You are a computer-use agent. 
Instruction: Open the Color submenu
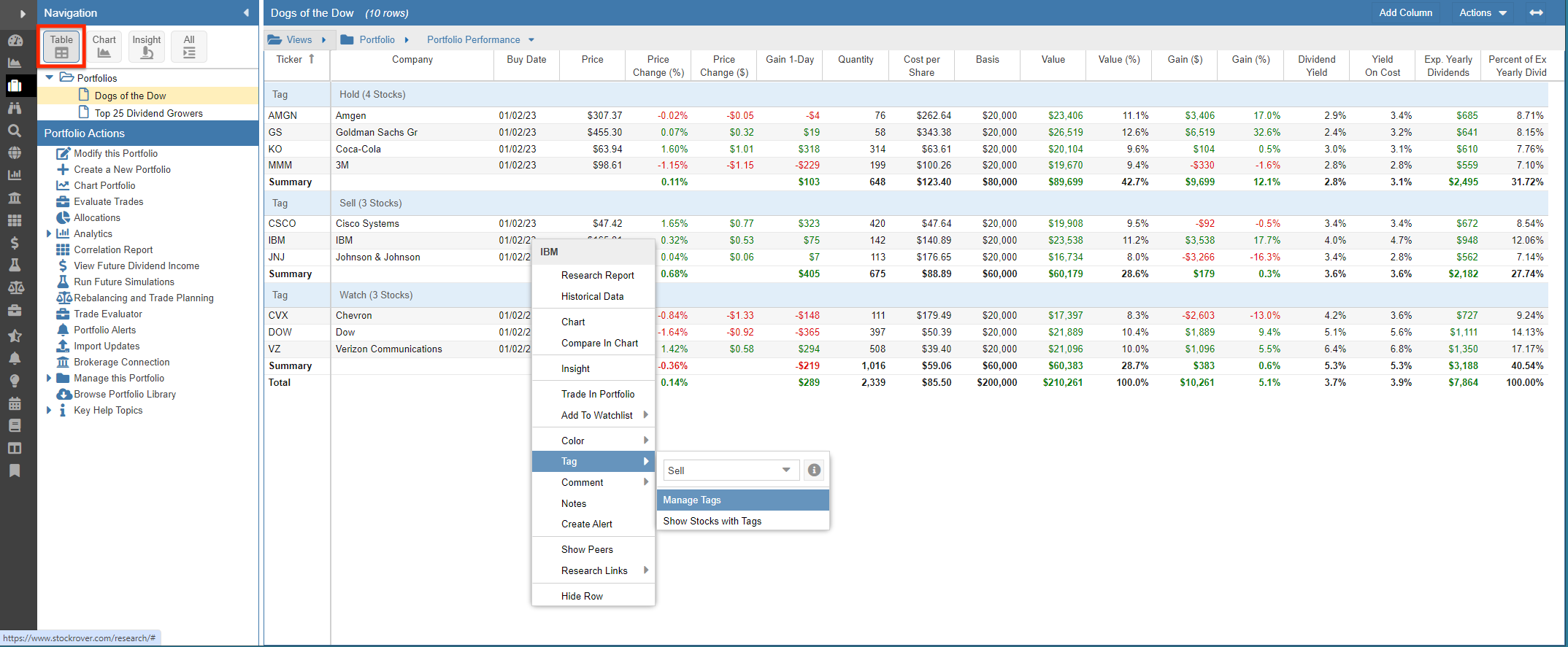point(593,441)
